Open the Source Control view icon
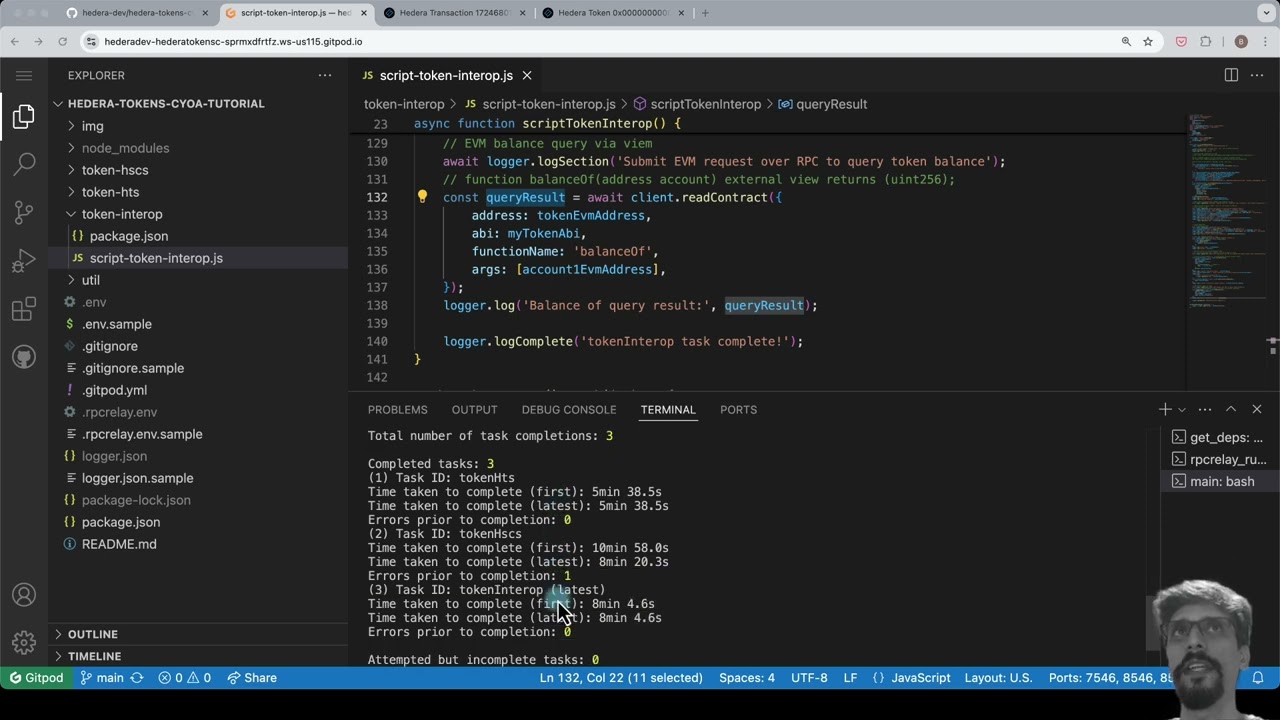Viewport: 1280px width, 720px height. pos(24,212)
